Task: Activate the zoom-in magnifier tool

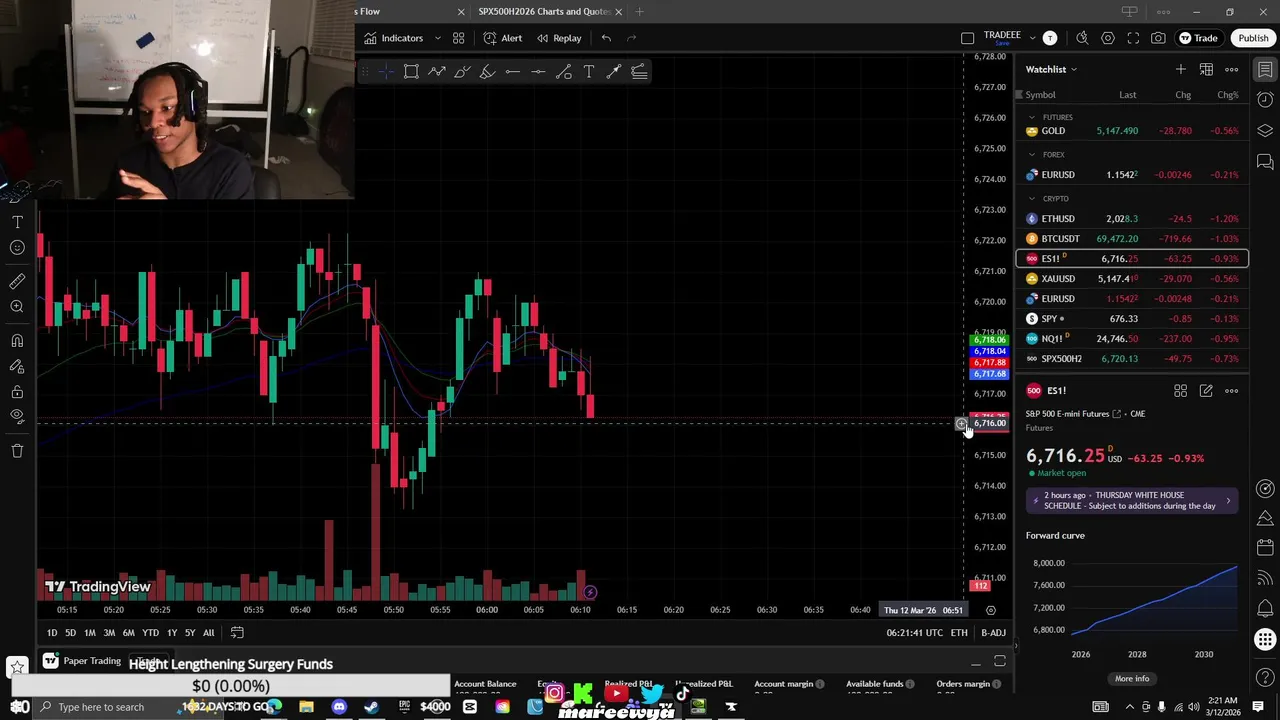Action: click(x=17, y=307)
